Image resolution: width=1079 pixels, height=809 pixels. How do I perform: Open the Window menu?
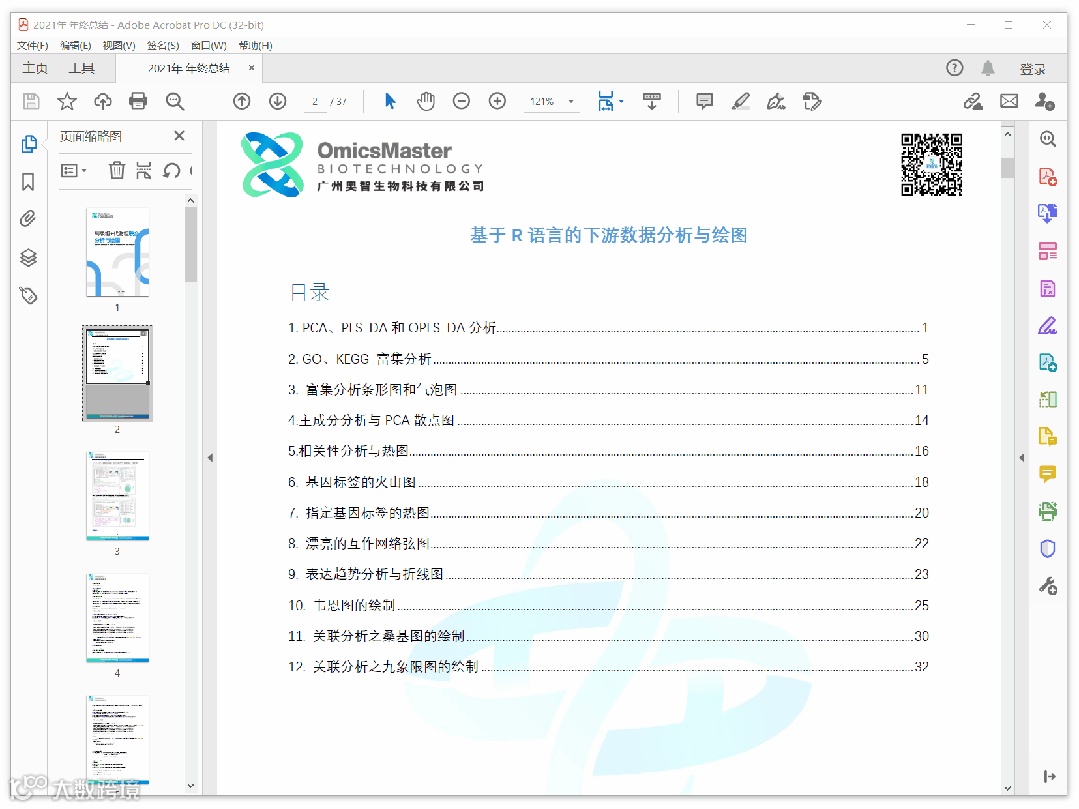click(209, 45)
